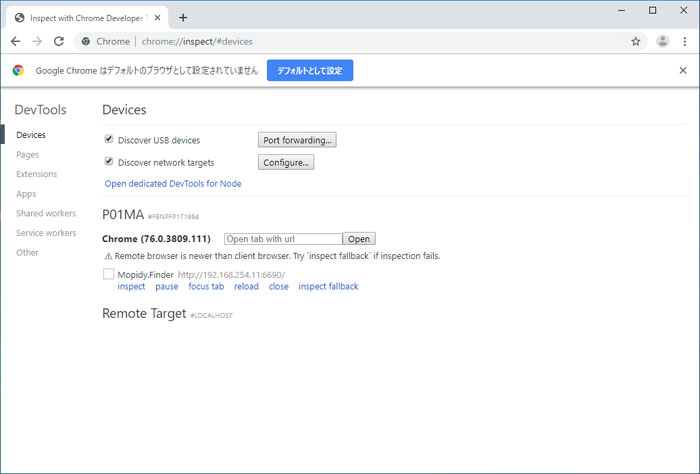The height and width of the screenshot is (474, 700).
Task: Click inspect for Mopidy.Finder
Action: [x=131, y=287]
